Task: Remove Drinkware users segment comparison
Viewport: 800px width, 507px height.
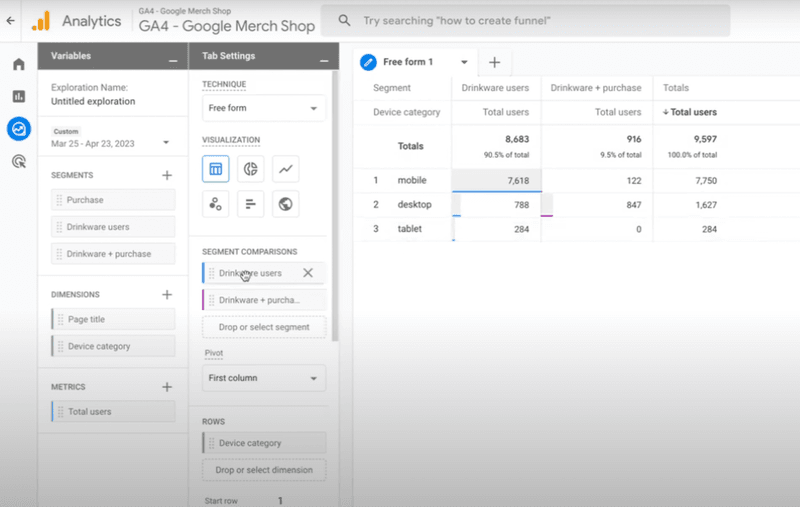Action: [308, 273]
